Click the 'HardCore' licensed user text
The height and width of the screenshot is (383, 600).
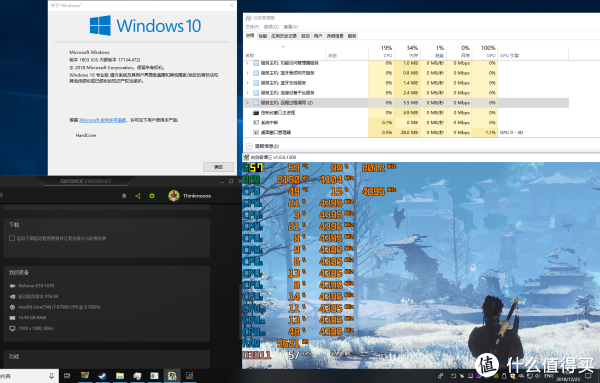pyautogui.click(x=86, y=135)
